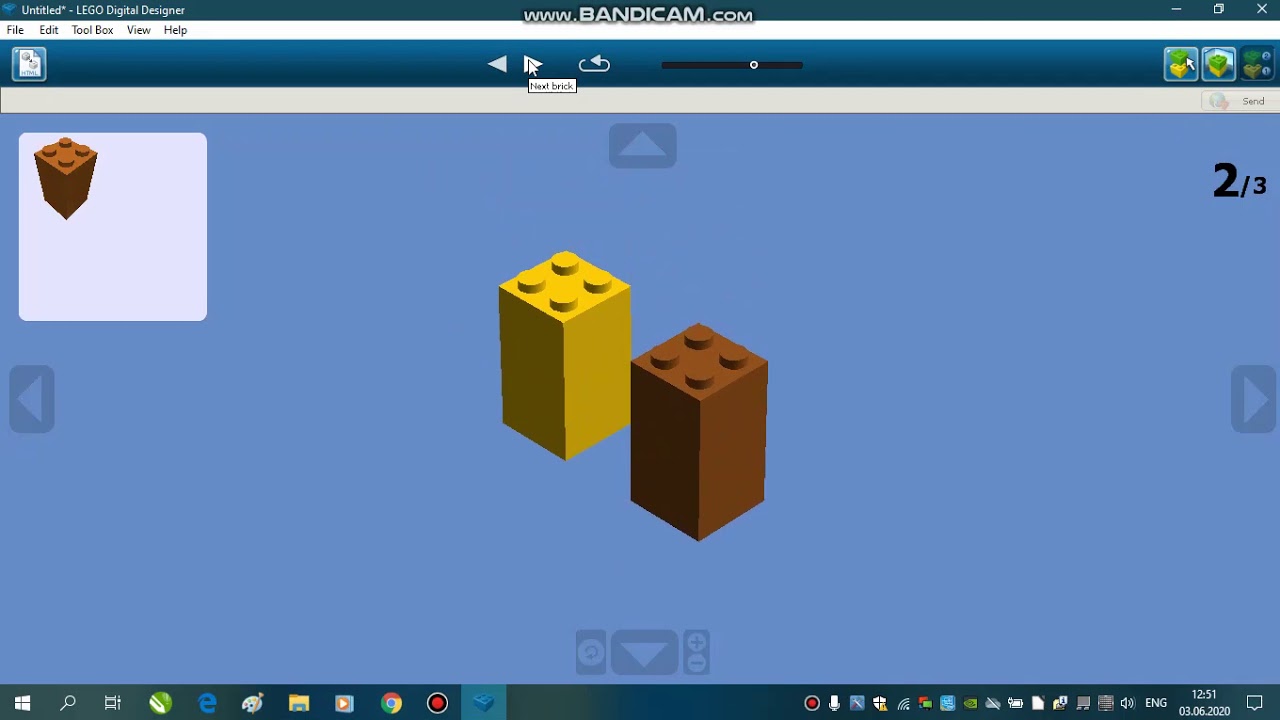Open Google Chrome from the taskbar
This screenshot has height=720, width=1280.
click(391, 703)
